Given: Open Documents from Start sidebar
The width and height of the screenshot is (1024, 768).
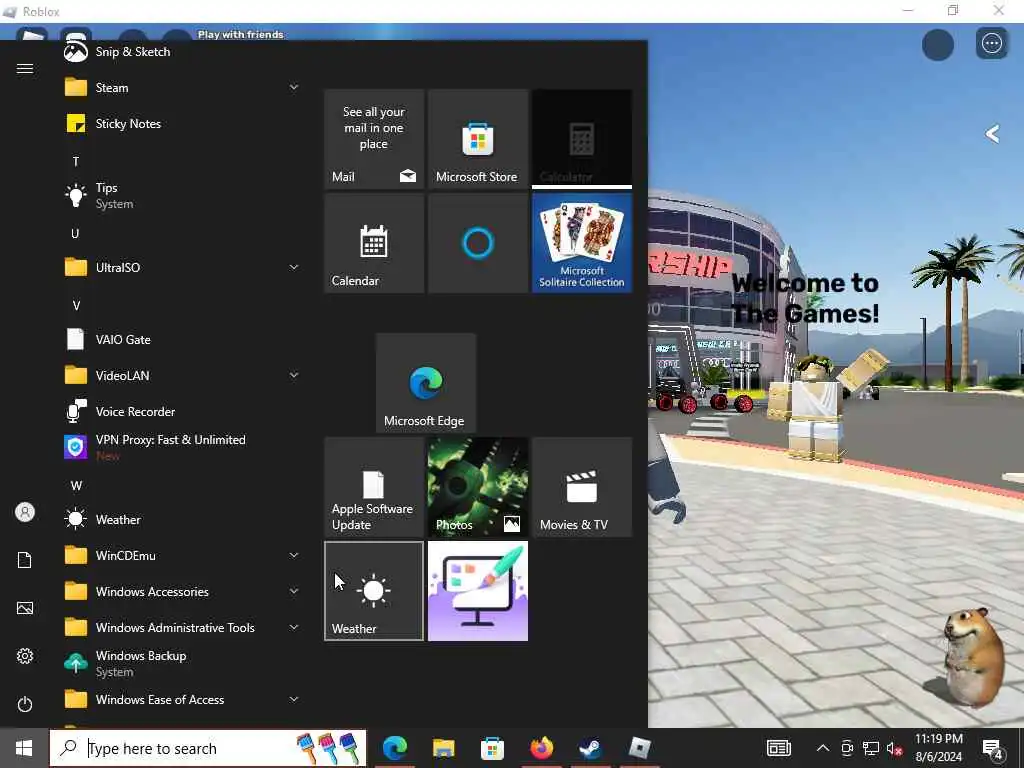Looking at the screenshot, I should click(25, 560).
